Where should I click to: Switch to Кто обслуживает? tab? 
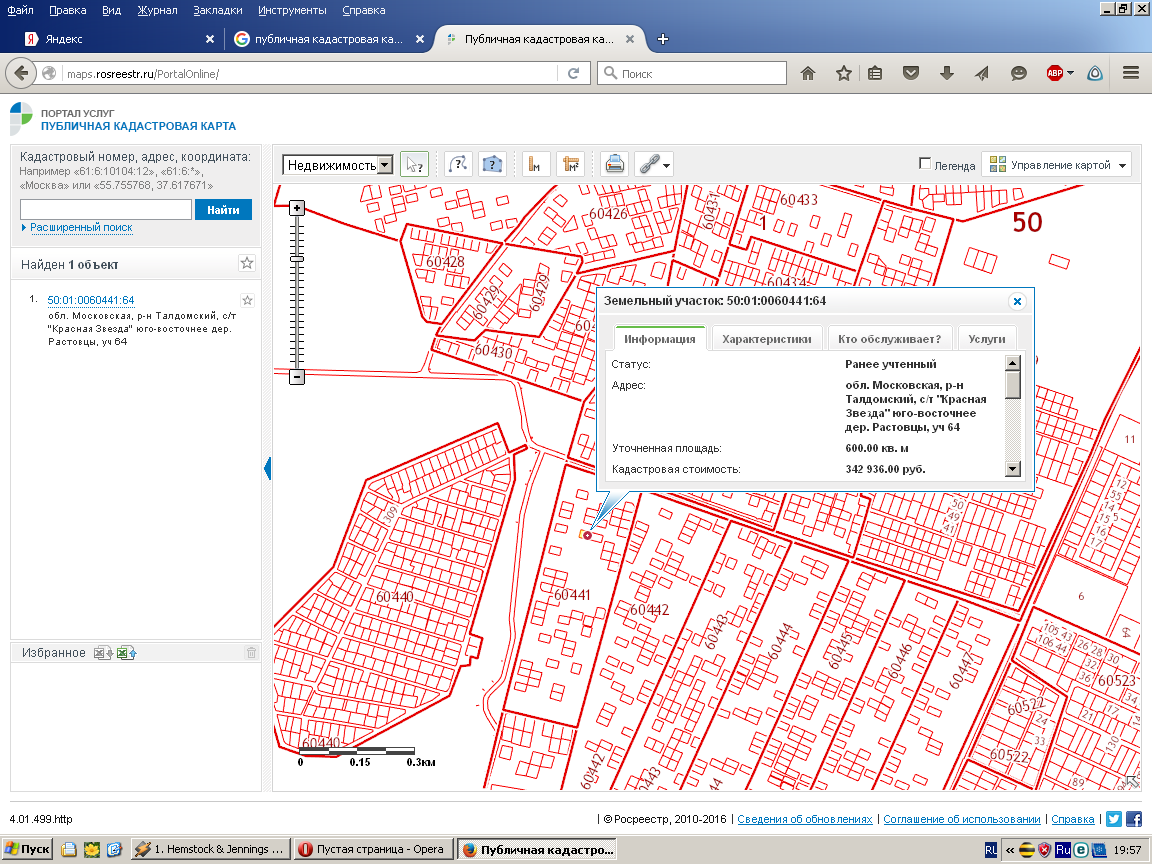click(889, 339)
